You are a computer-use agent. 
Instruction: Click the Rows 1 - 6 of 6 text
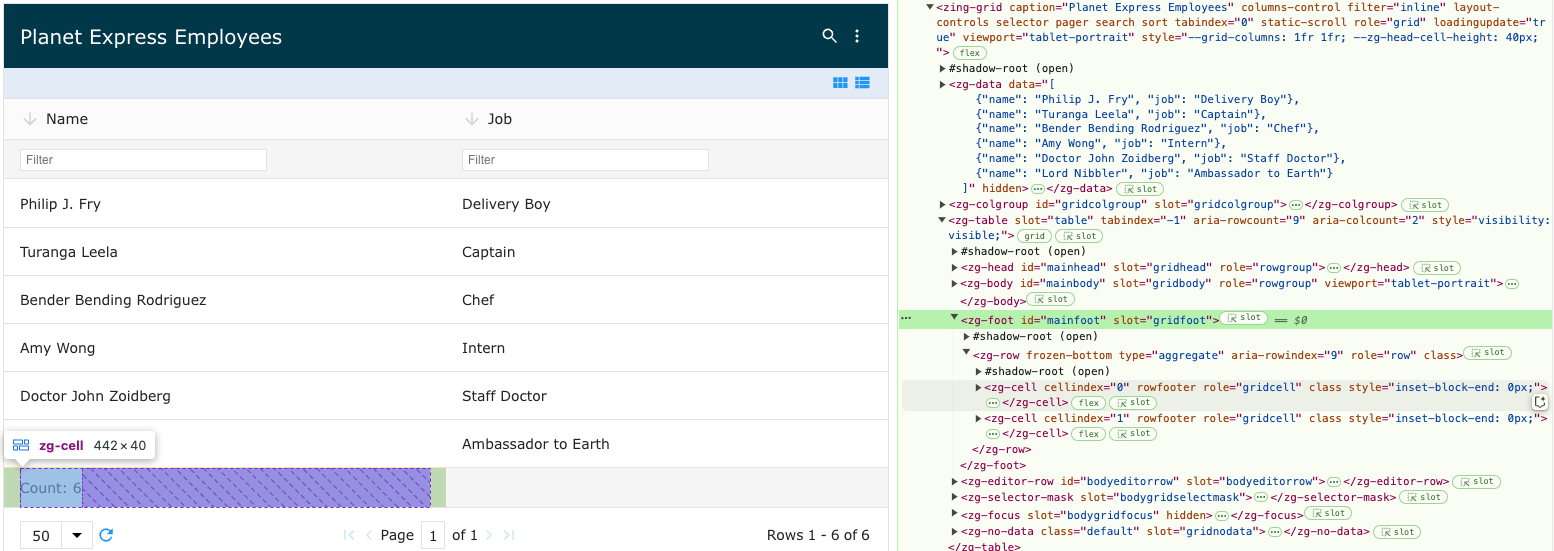(x=818, y=535)
